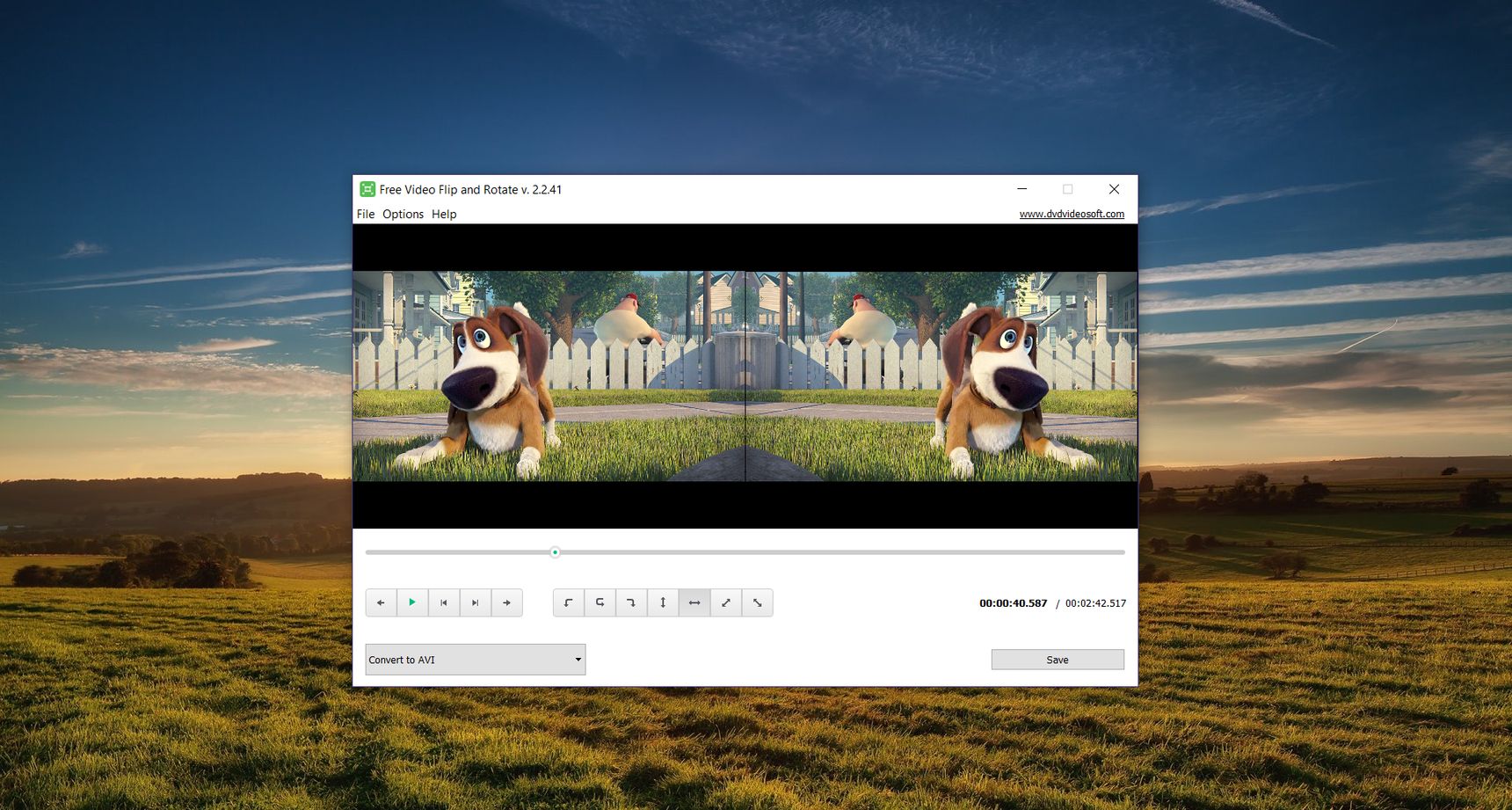
Task: Minimize the Free Video Flip and Rotate window
Action: (1022, 189)
